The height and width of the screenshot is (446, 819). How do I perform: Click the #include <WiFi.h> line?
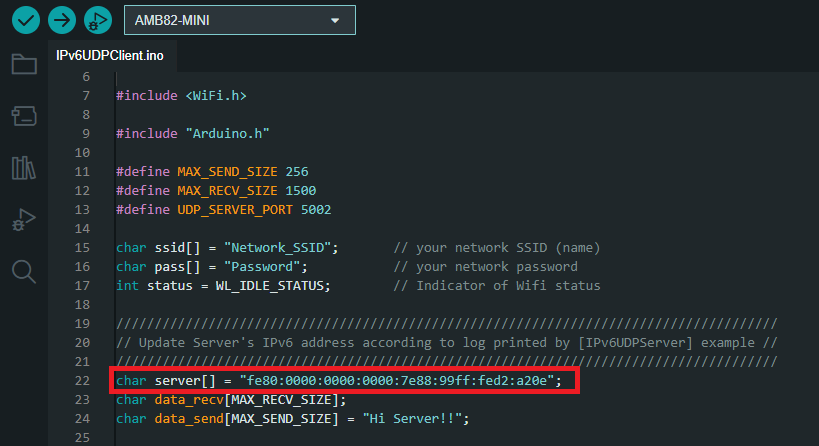(x=181, y=95)
